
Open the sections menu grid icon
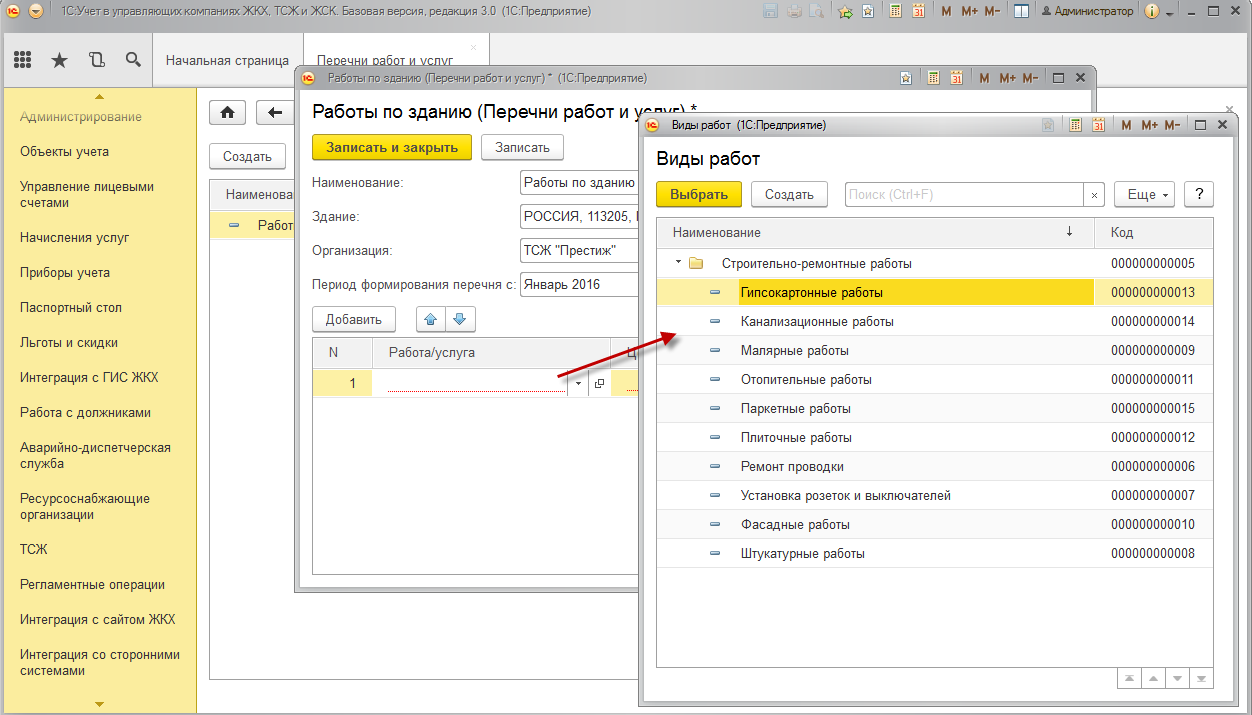pos(22,60)
